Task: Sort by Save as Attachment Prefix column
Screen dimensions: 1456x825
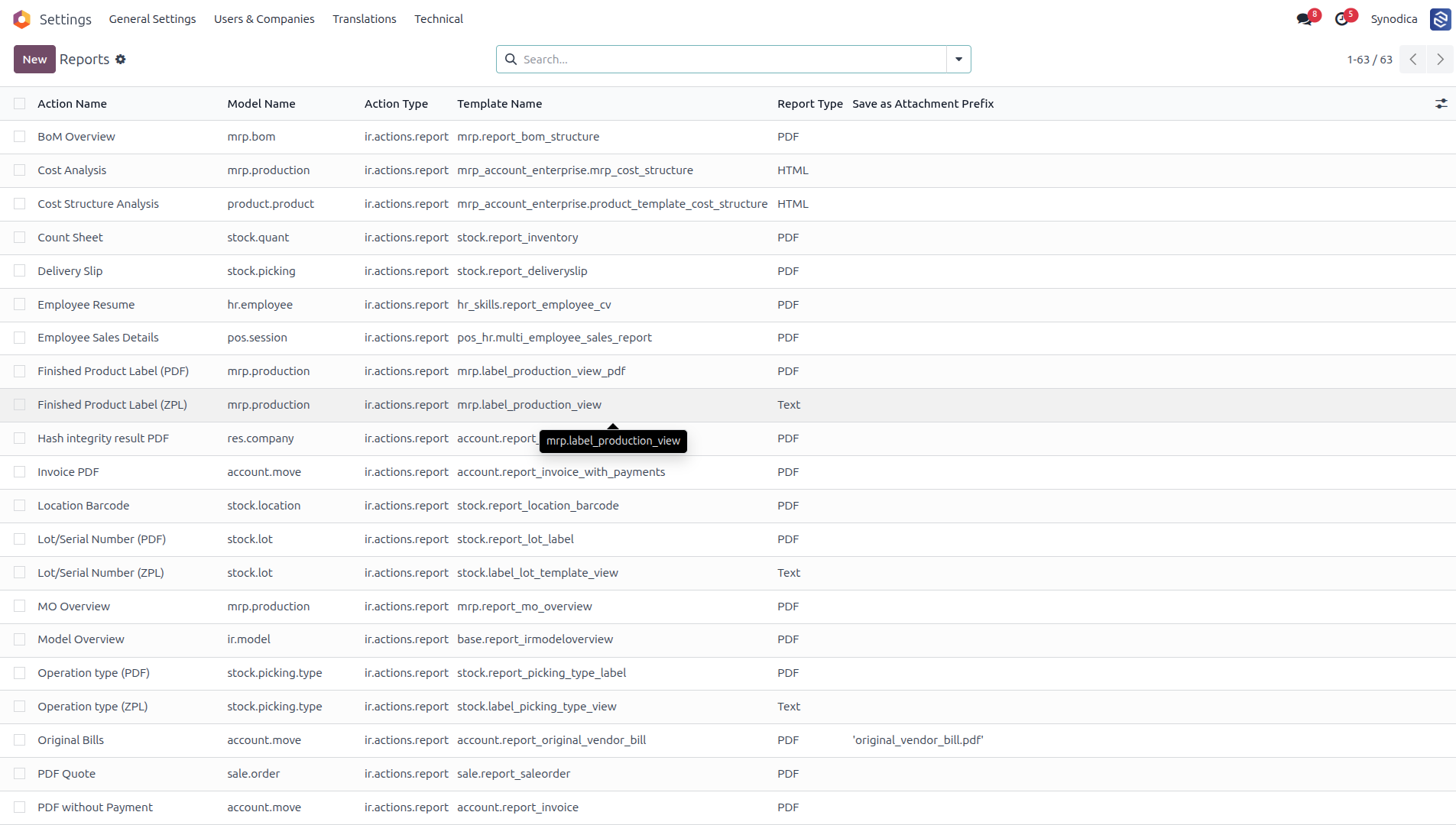Action: pos(923,104)
